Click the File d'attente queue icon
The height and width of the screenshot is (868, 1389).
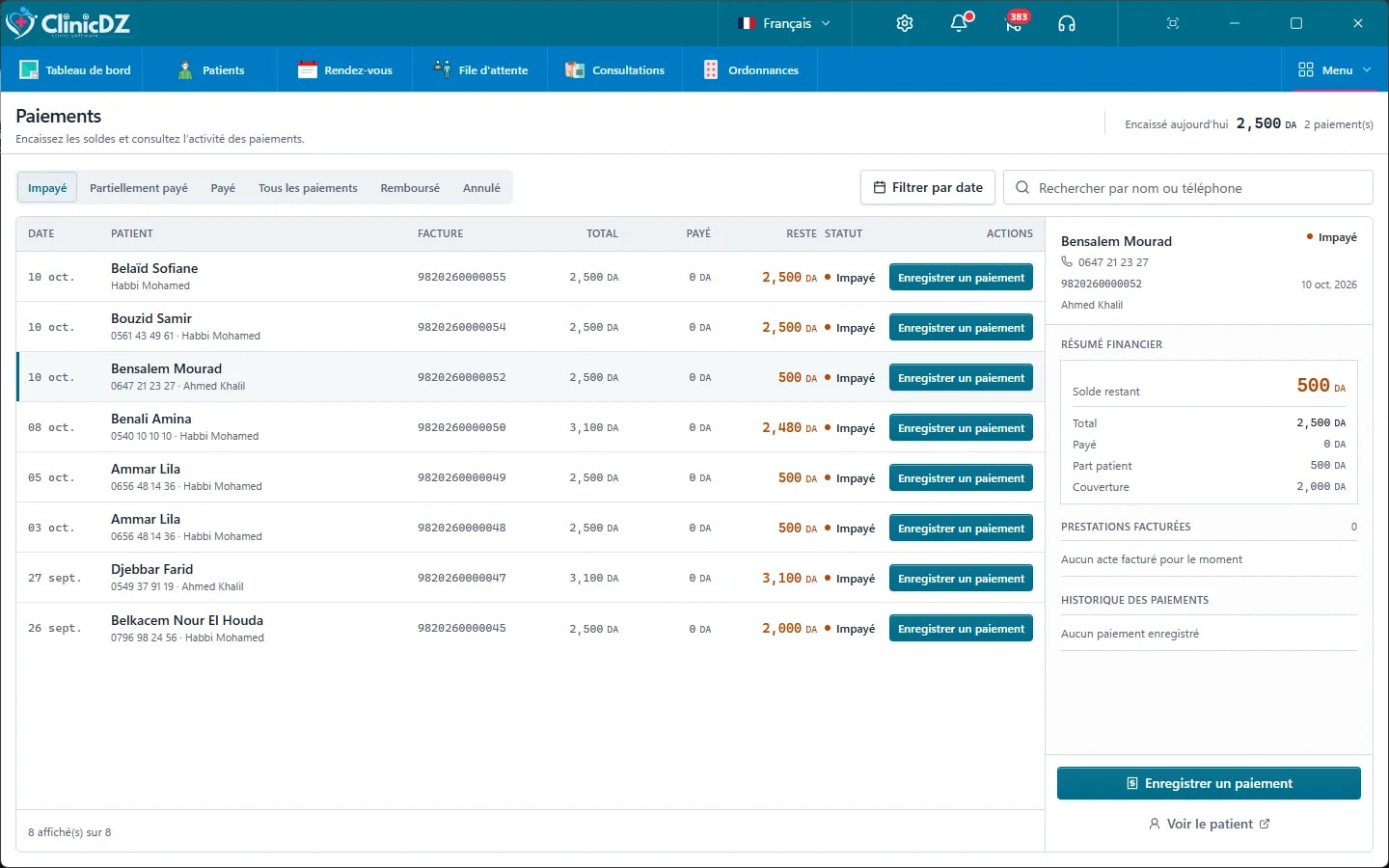click(442, 69)
